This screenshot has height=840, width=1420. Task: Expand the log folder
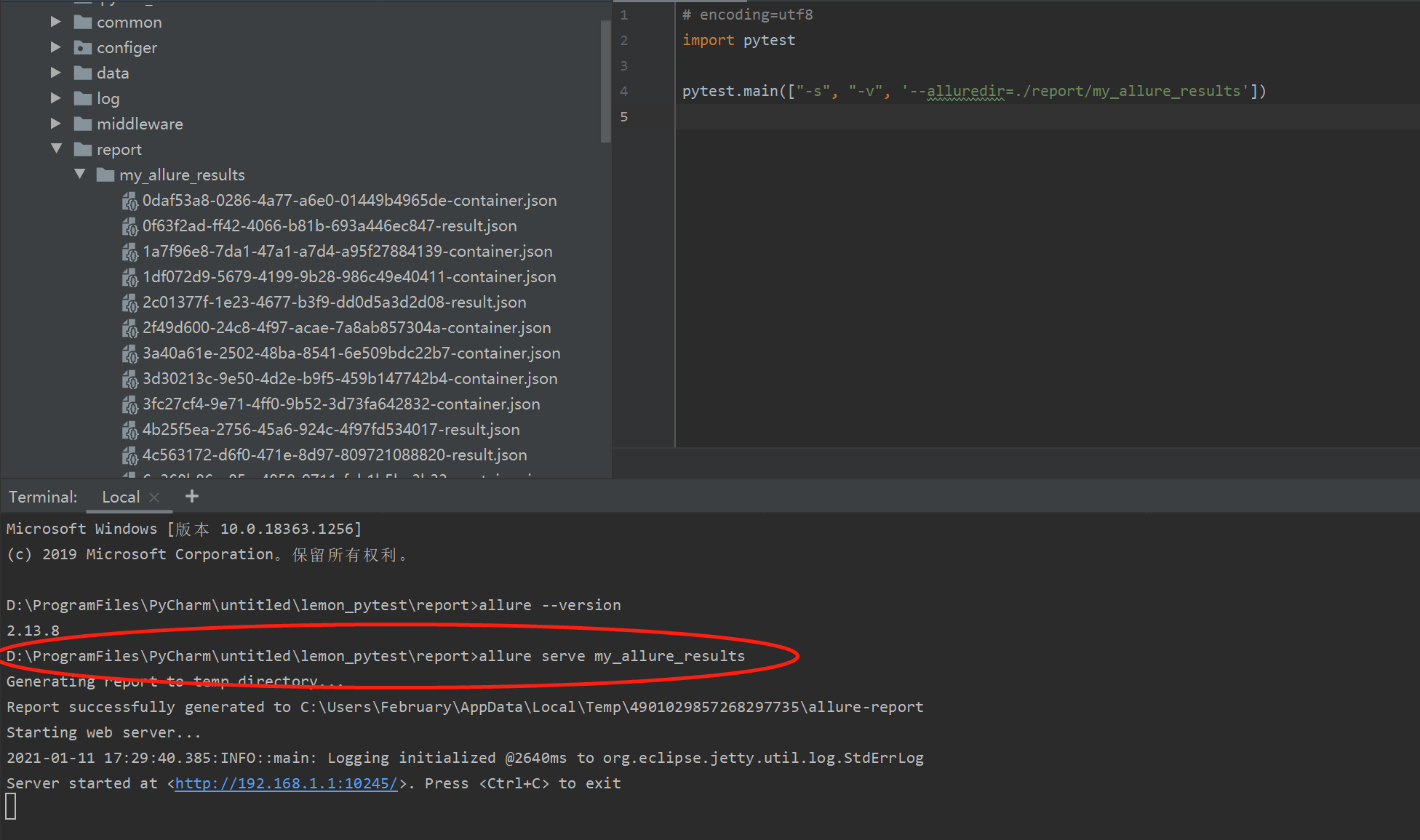pyautogui.click(x=56, y=99)
